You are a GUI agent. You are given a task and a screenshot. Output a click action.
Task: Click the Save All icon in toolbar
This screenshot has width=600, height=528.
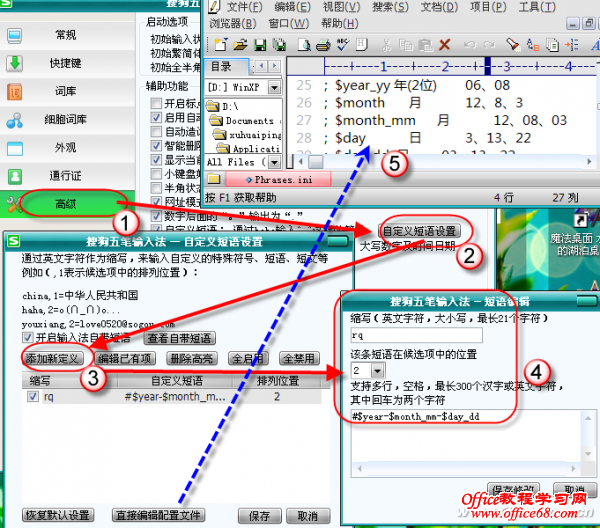tap(279, 45)
